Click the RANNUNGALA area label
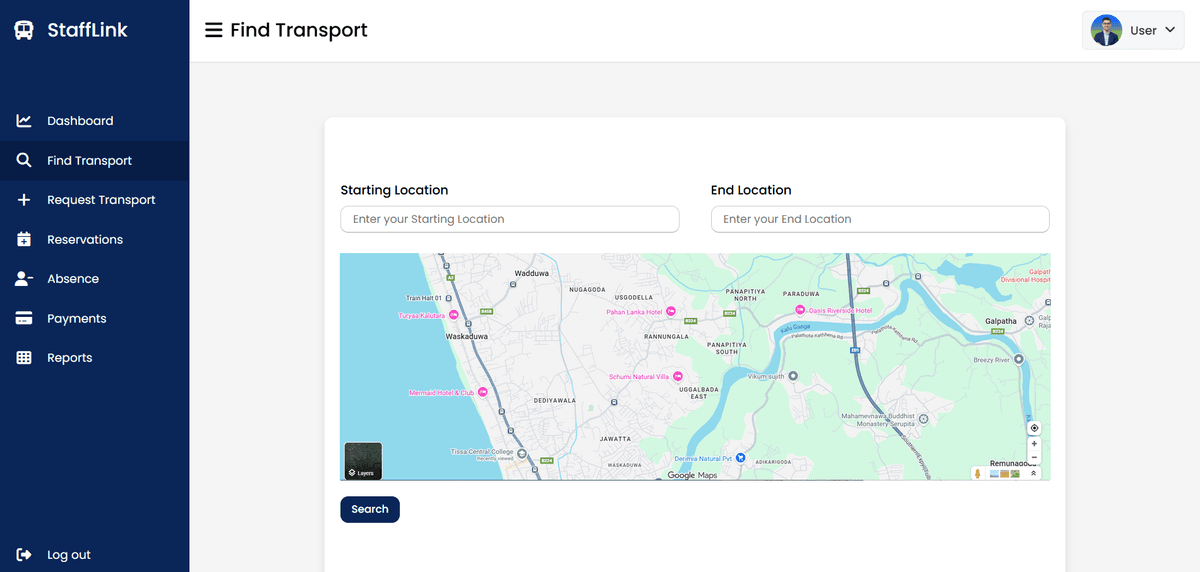Viewport: 1200px width, 572px height. 666,337
